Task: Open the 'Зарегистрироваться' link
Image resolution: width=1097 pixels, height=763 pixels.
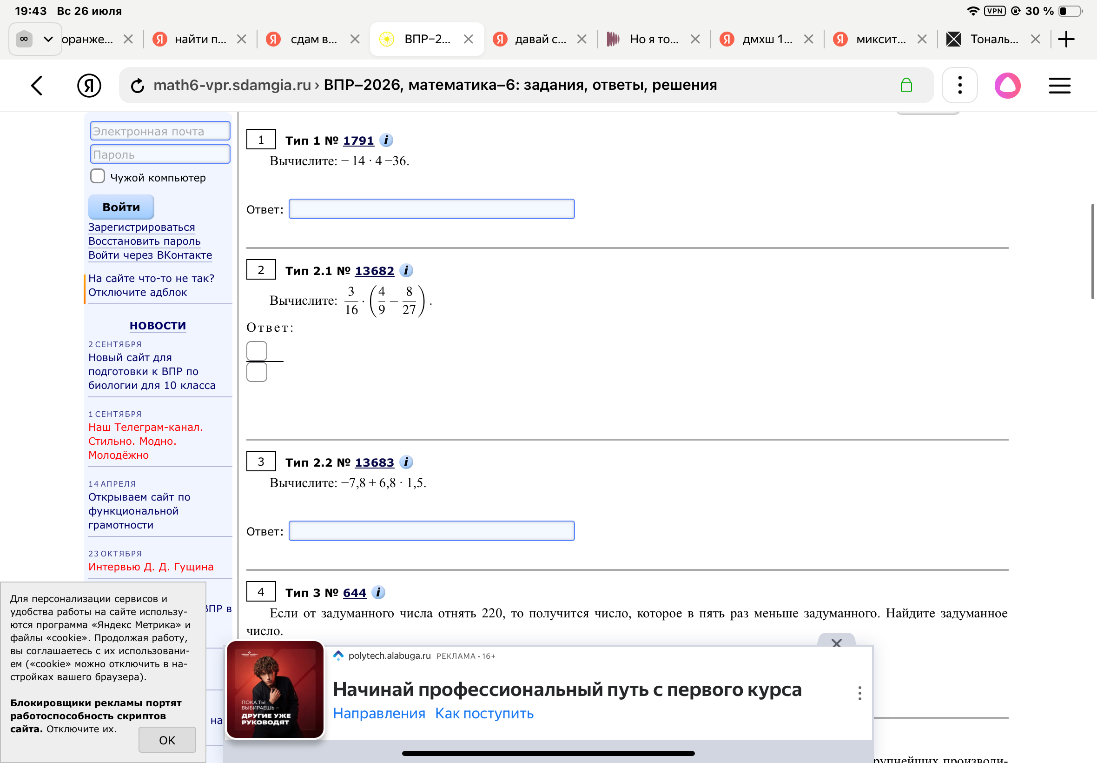Action: [x=141, y=227]
